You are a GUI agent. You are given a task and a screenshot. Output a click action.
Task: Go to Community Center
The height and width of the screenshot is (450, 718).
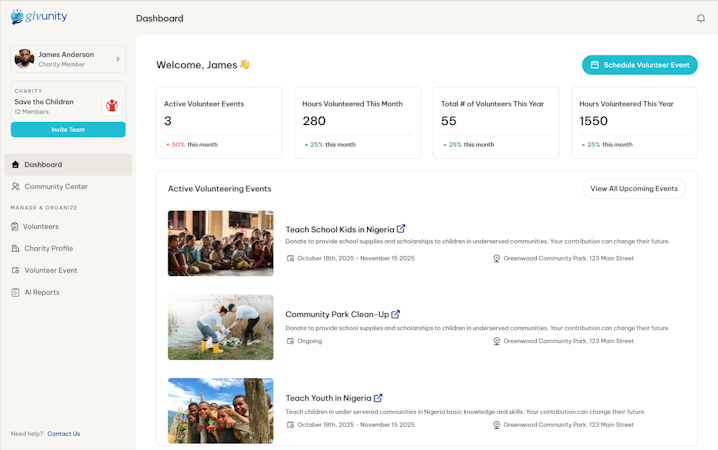pyautogui.click(x=56, y=186)
